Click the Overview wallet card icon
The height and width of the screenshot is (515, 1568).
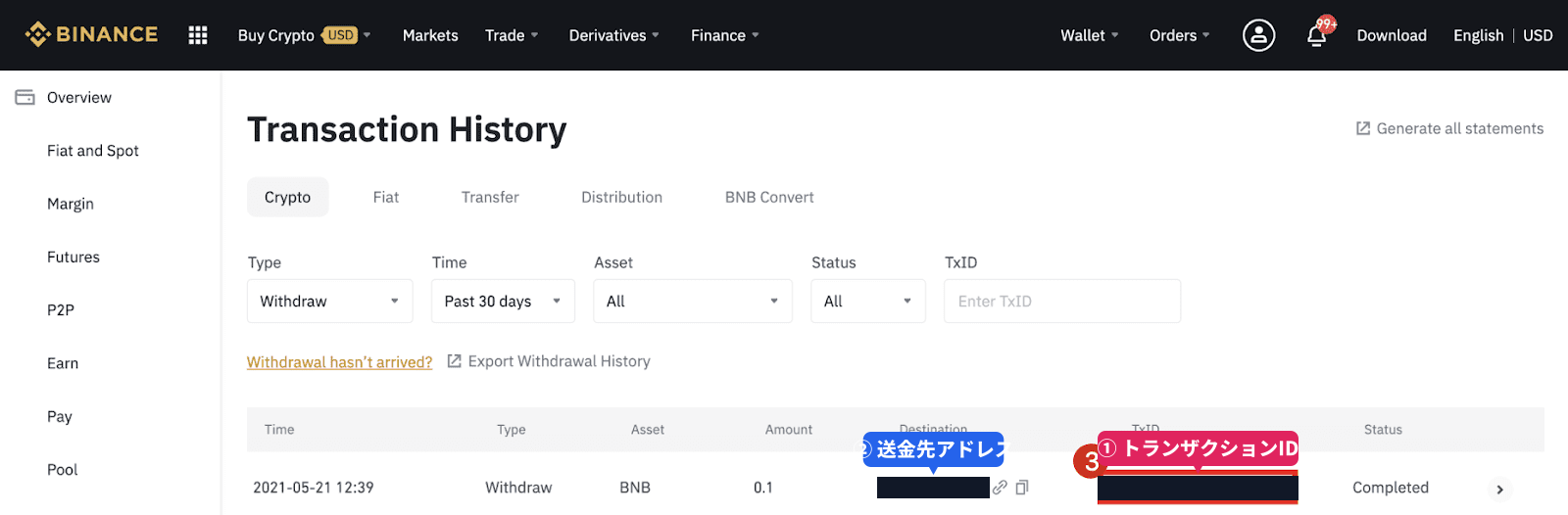click(x=25, y=97)
